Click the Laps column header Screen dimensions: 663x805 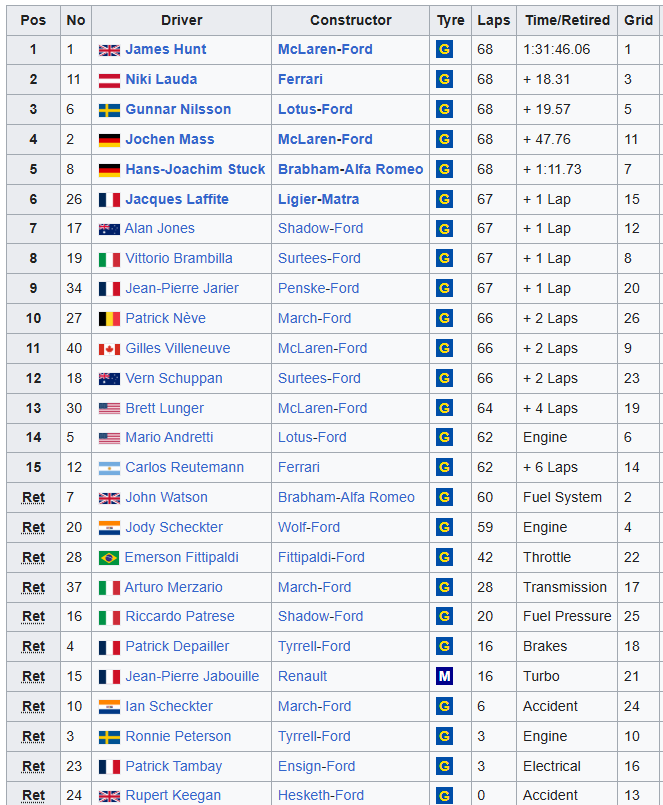coord(494,20)
